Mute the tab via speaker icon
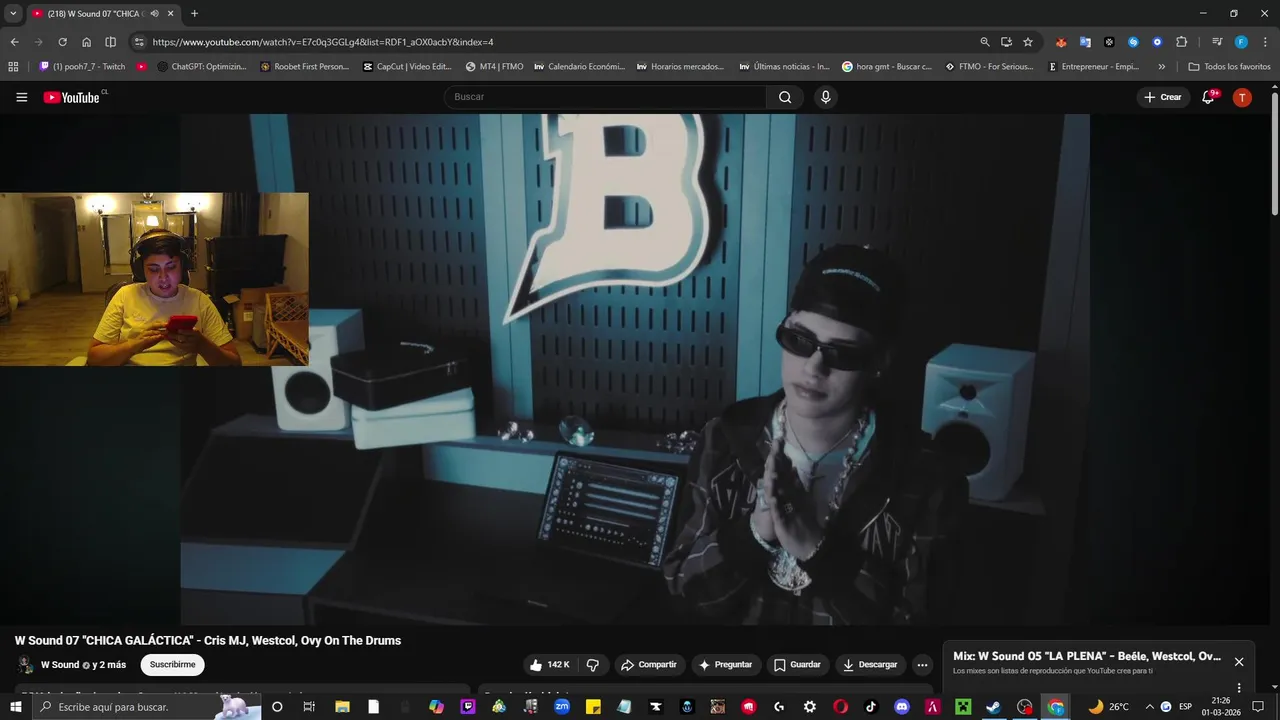 [x=154, y=13]
